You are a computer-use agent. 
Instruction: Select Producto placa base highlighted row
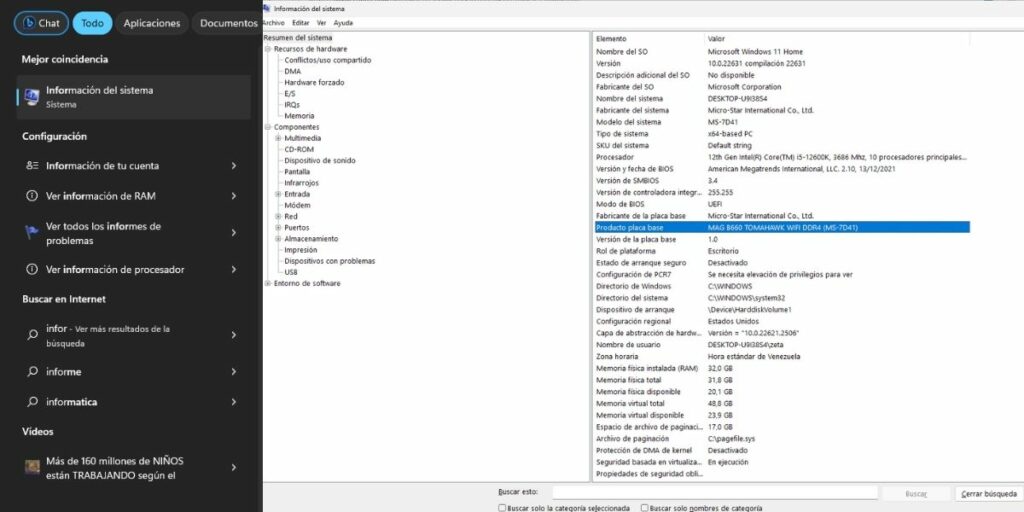(782, 228)
